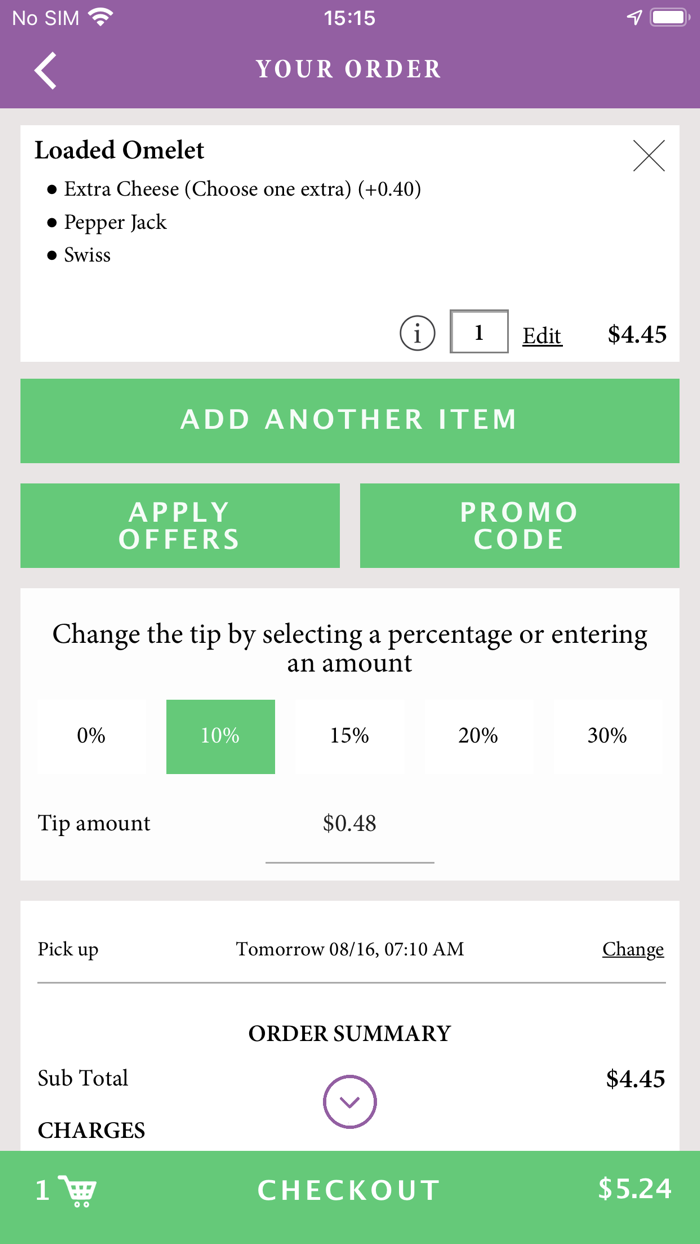
Task: Set tip to 20%
Action: click(x=478, y=736)
